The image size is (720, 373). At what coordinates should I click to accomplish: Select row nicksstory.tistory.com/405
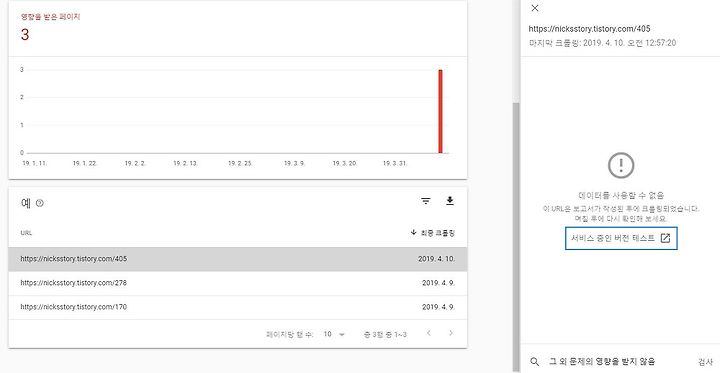pyautogui.click(x=238, y=259)
